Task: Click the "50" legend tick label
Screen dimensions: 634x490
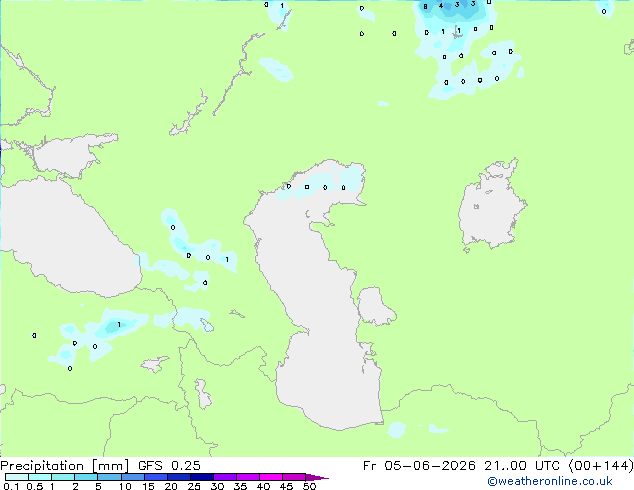Action: click(x=309, y=486)
